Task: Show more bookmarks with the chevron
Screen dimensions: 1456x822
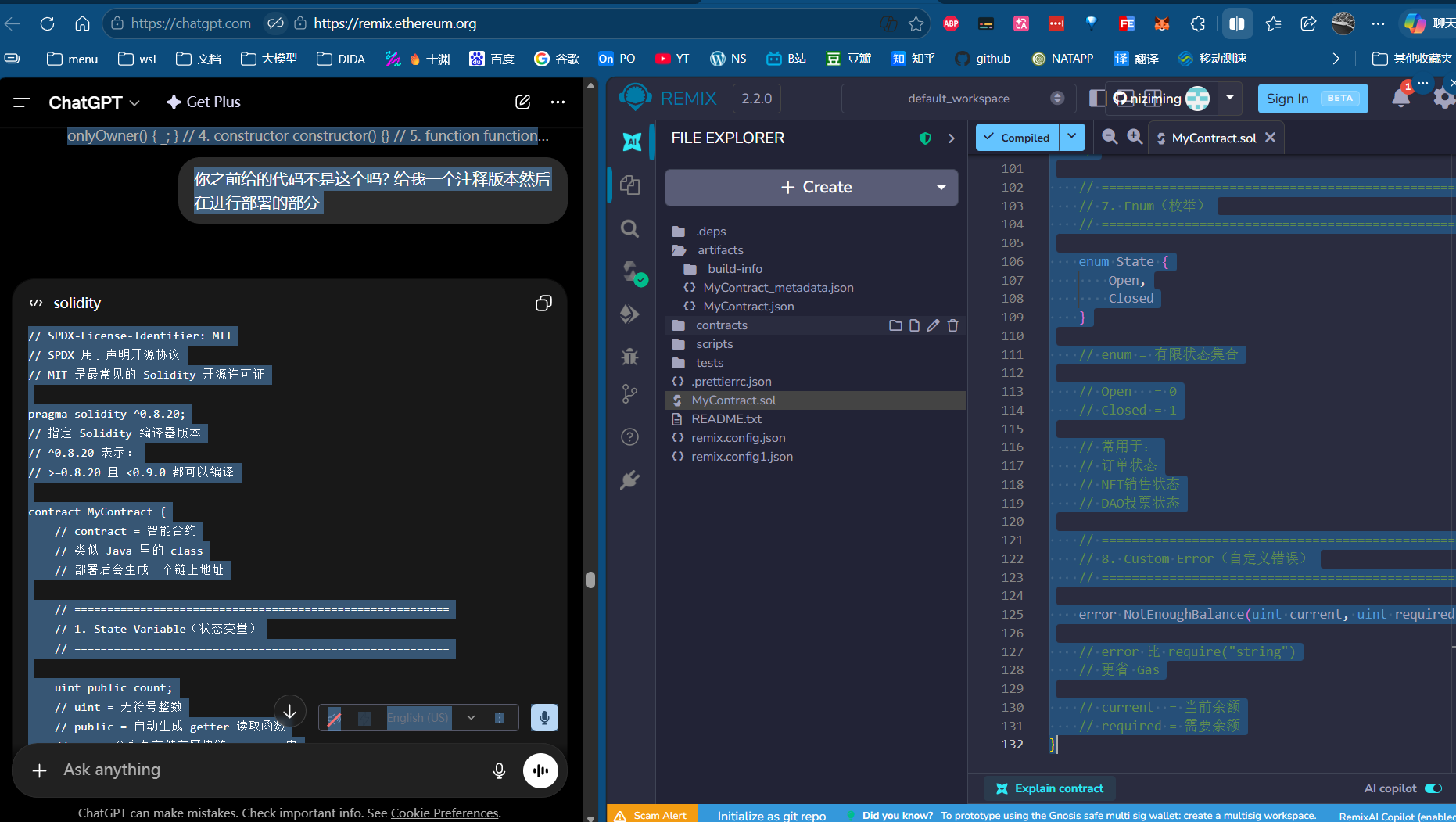Action: coord(1336,59)
